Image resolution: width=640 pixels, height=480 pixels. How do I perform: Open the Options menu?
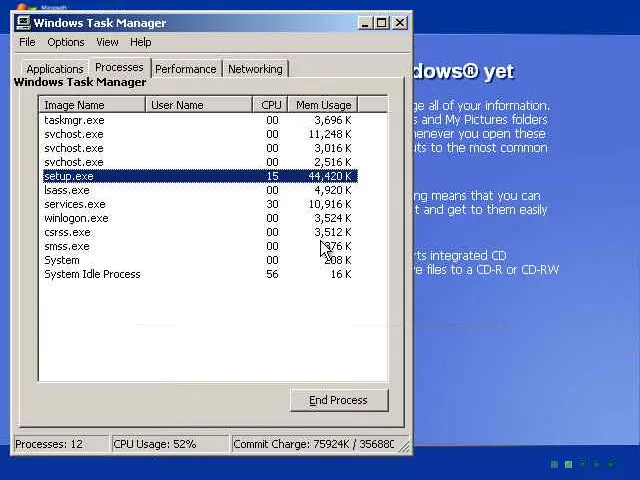66,42
